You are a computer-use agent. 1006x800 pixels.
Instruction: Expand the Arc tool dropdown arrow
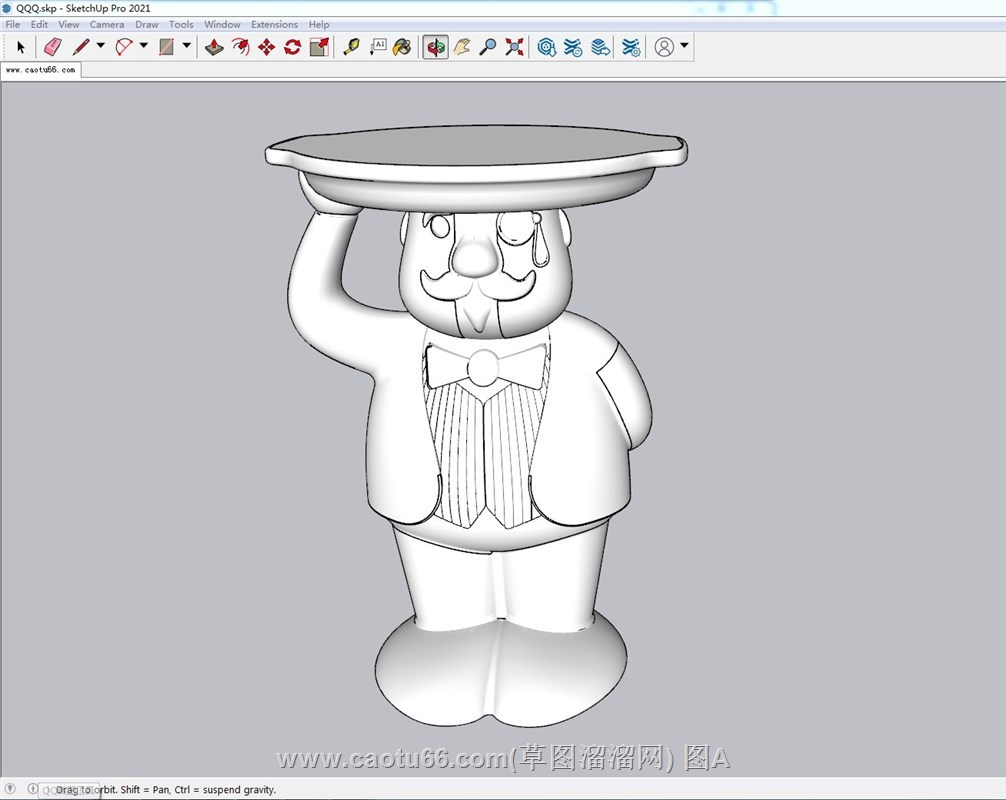pyautogui.click(x=144, y=46)
